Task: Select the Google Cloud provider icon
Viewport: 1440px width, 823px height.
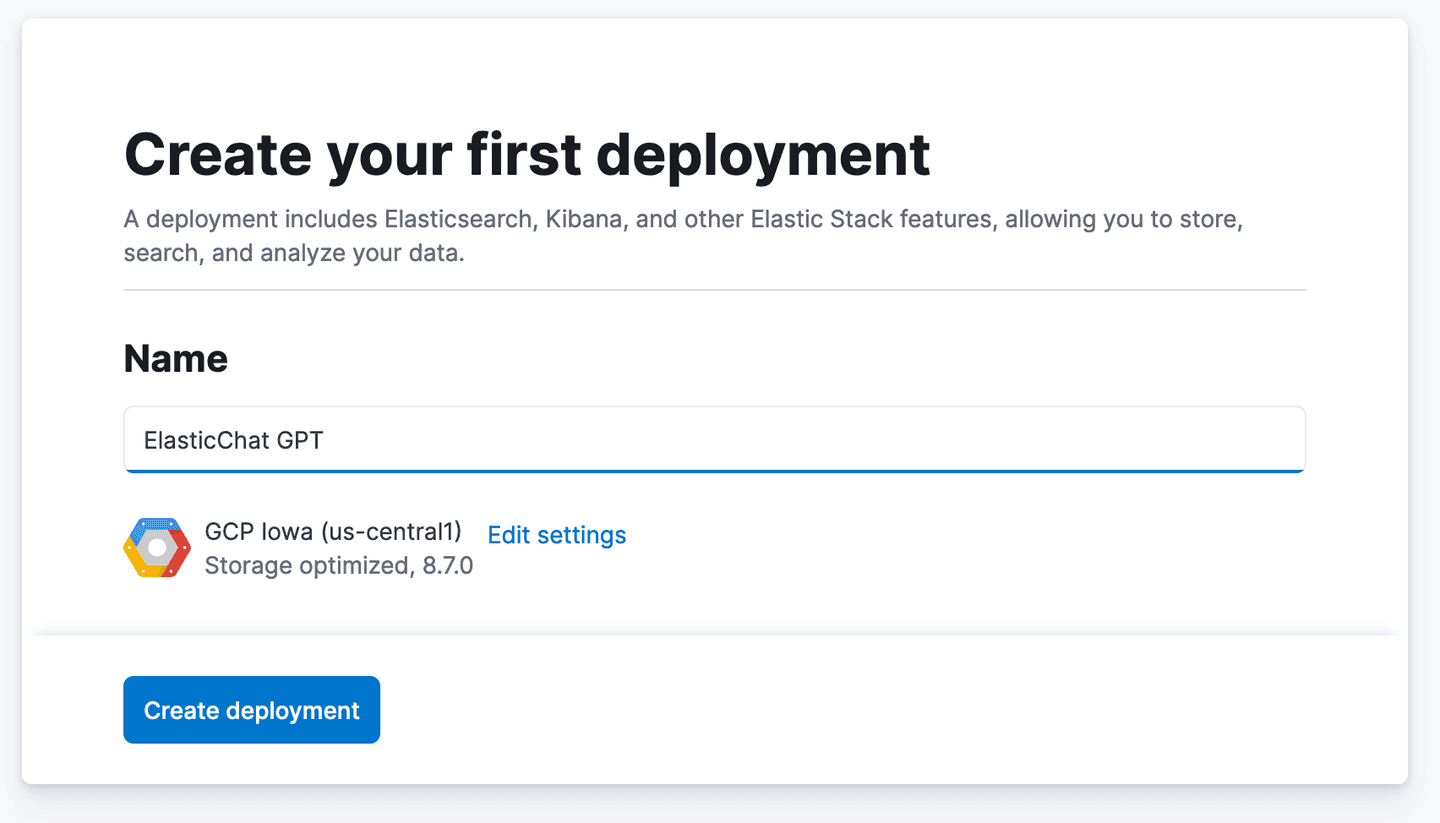Action: coord(156,547)
